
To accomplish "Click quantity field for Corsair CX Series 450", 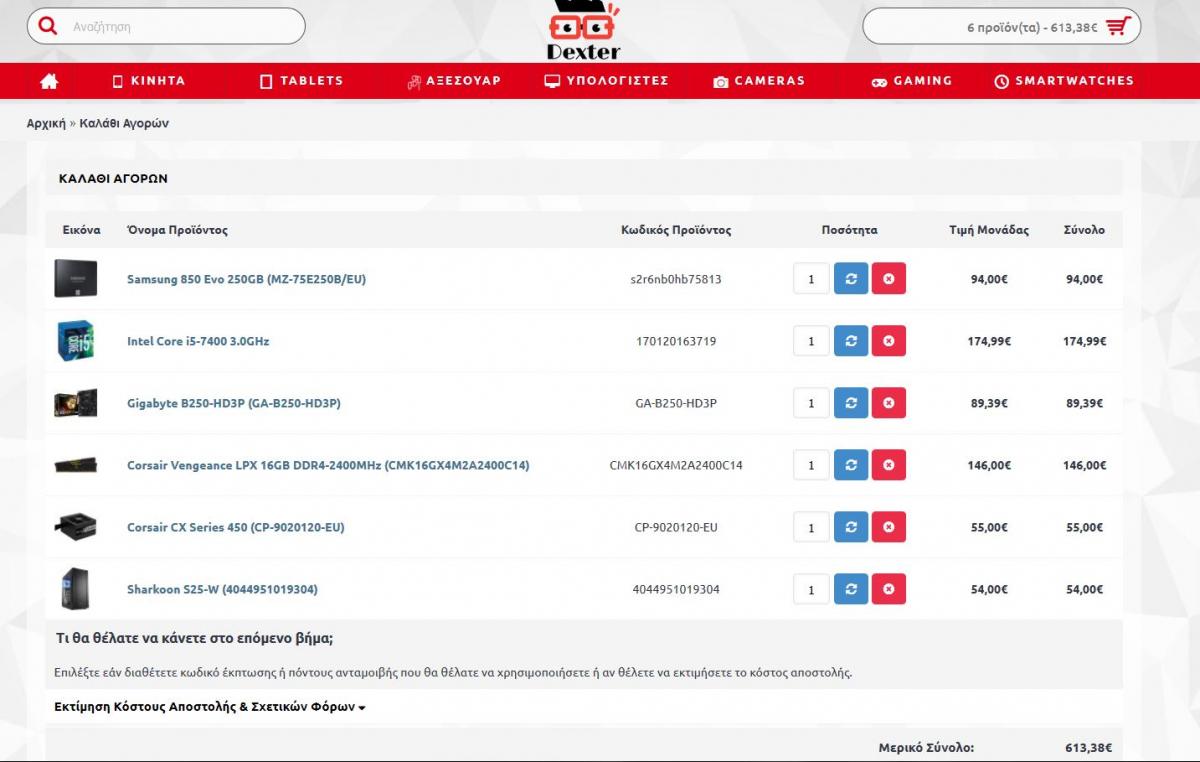I will click(811, 527).
